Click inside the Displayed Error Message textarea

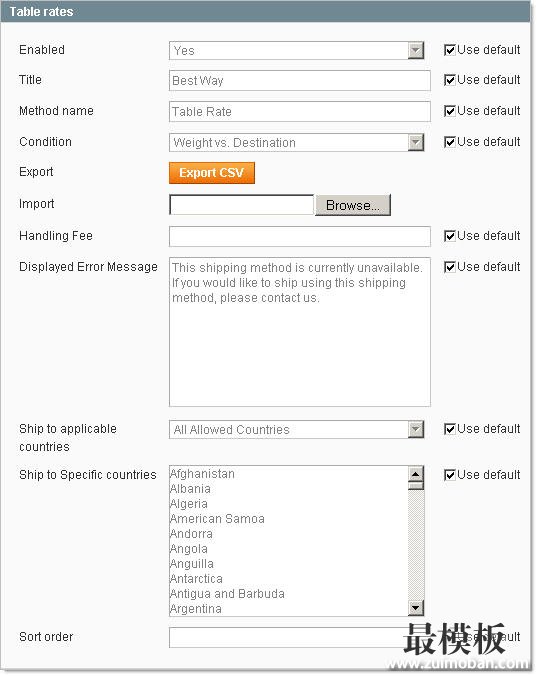[300, 332]
